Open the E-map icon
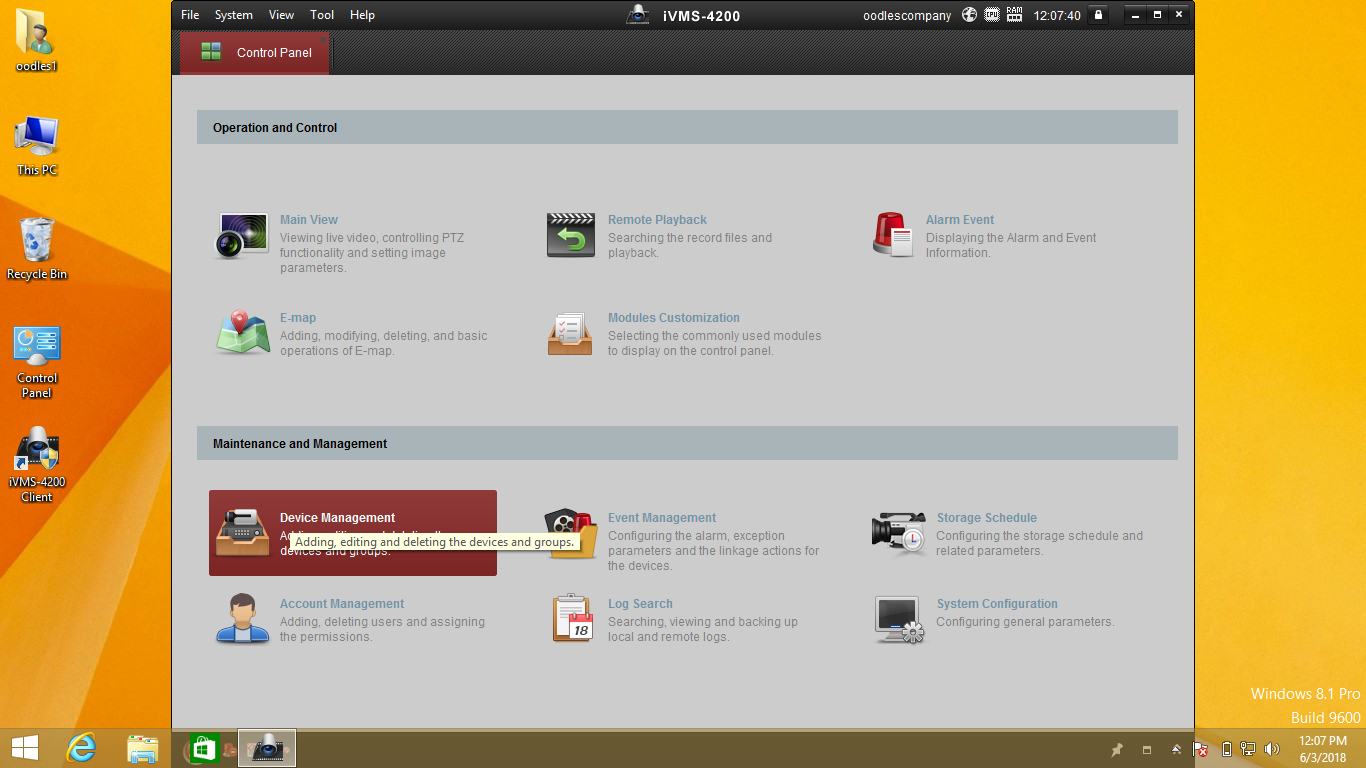Image resolution: width=1366 pixels, height=768 pixels. click(243, 333)
